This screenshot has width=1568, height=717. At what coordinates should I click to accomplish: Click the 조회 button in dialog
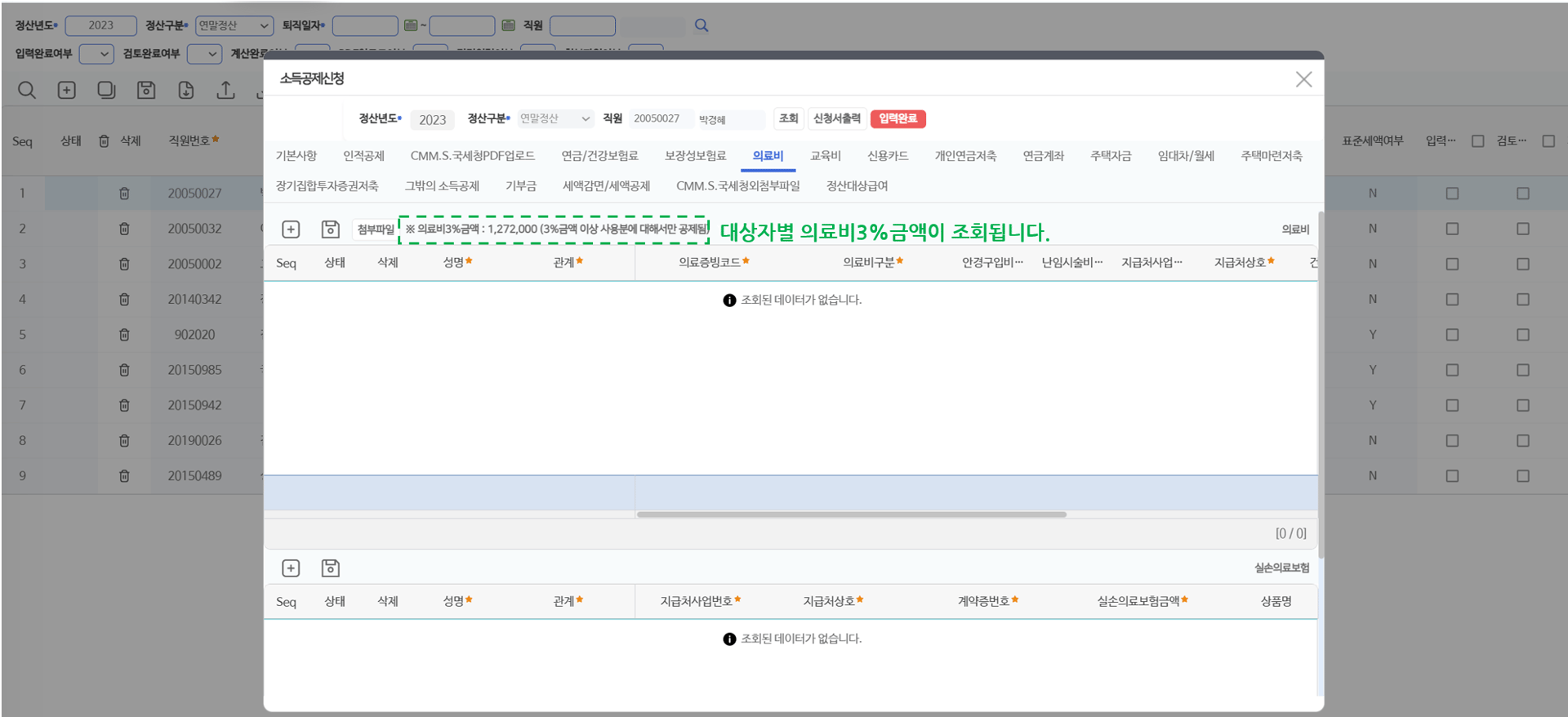[788, 118]
